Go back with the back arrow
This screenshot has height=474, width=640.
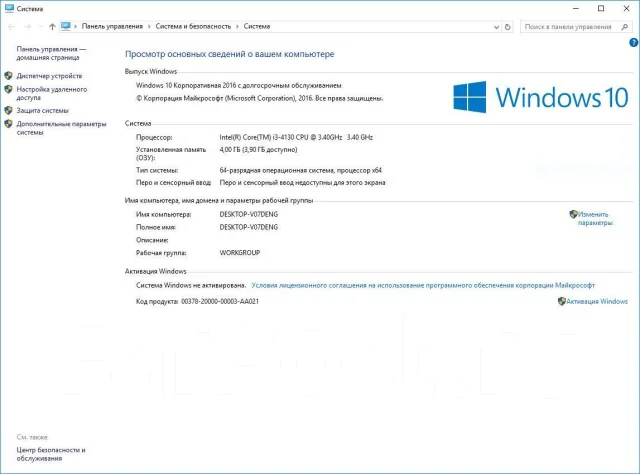tap(11, 27)
